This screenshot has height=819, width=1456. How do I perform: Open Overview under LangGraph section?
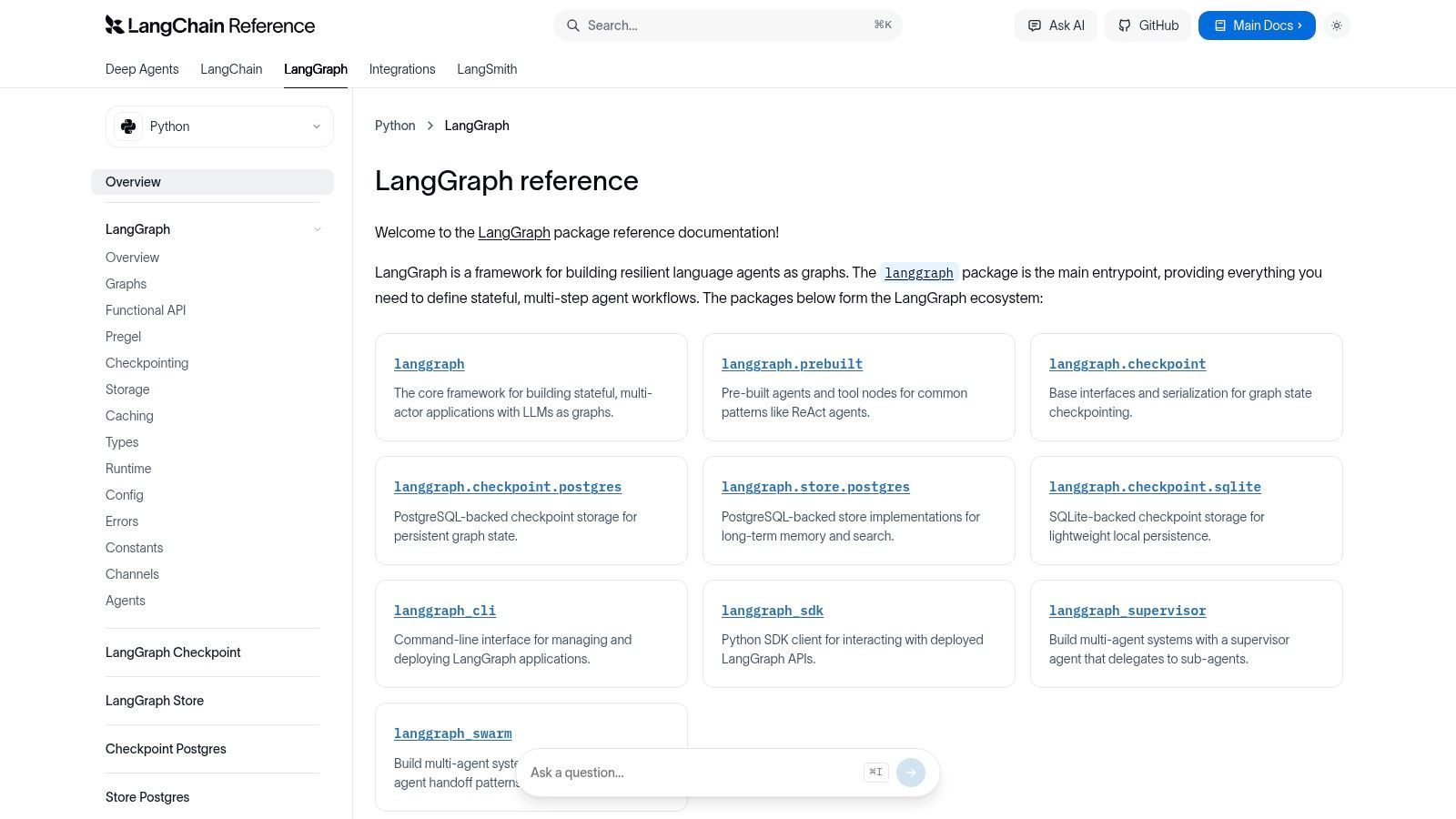click(132, 258)
